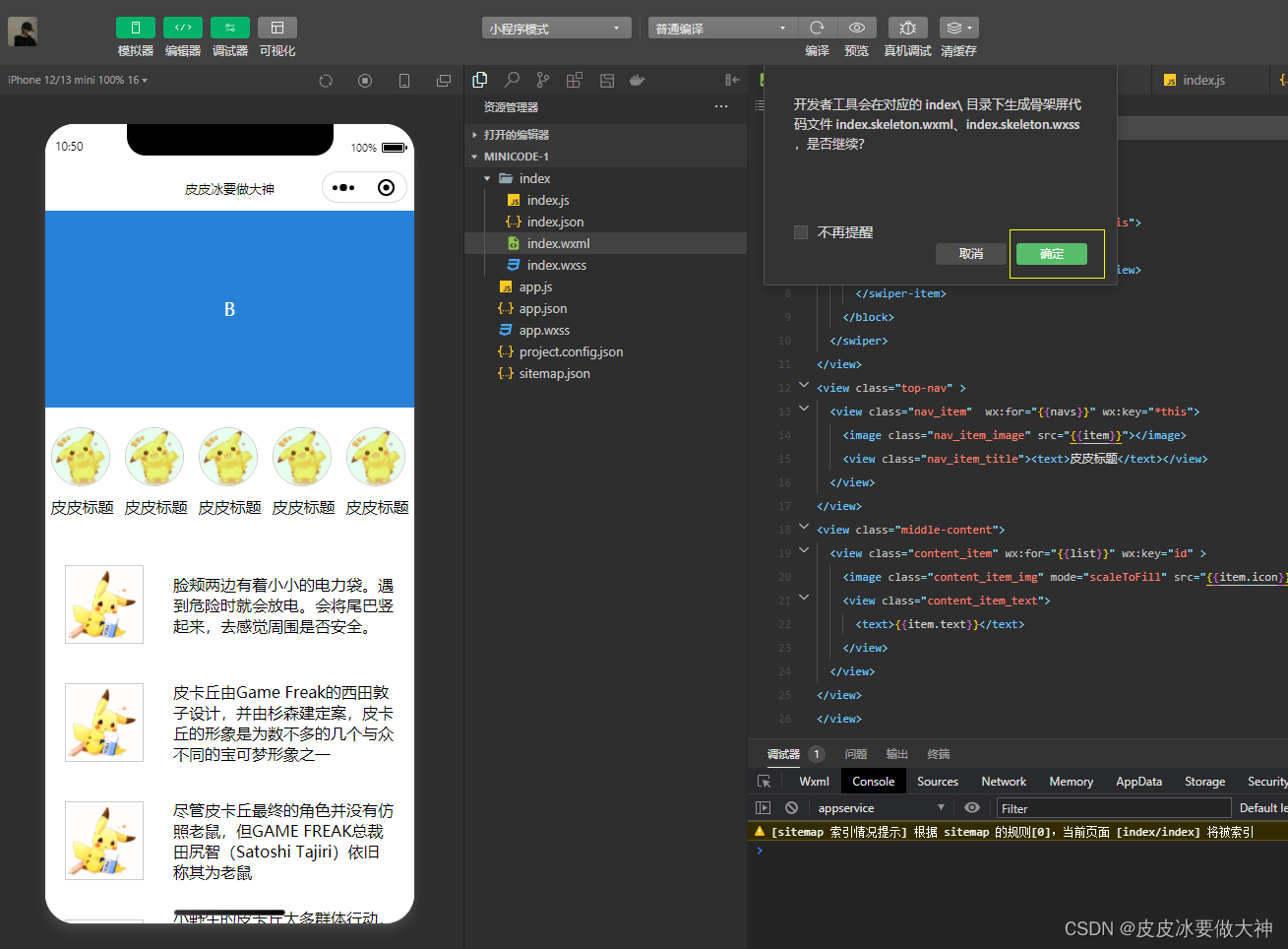Open the 问题 problems tab

[856, 754]
